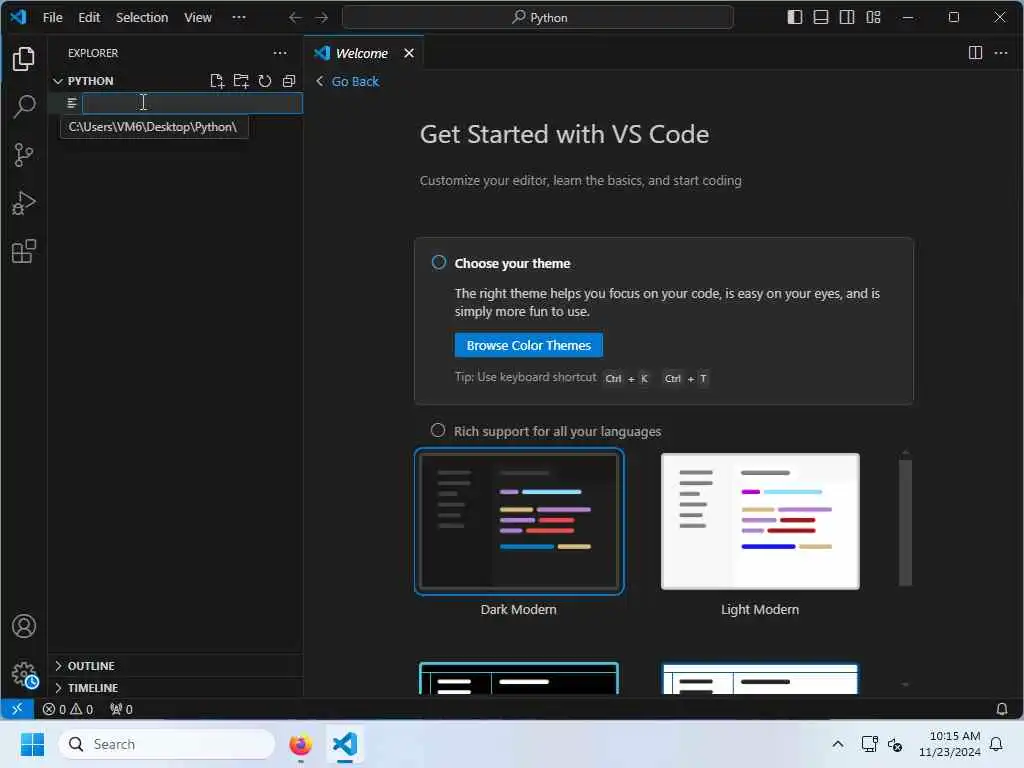Click the new file name input field
The width and height of the screenshot is (1024, 768).
click(x=192, y=103)
